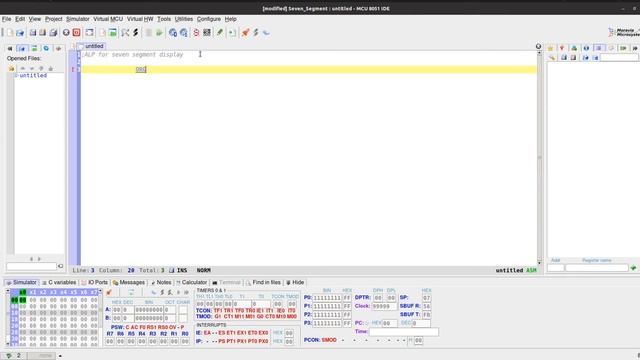The image size is (640, 360).
Task: Click the register memory scroll-up arrow
Action: (7, 291)
